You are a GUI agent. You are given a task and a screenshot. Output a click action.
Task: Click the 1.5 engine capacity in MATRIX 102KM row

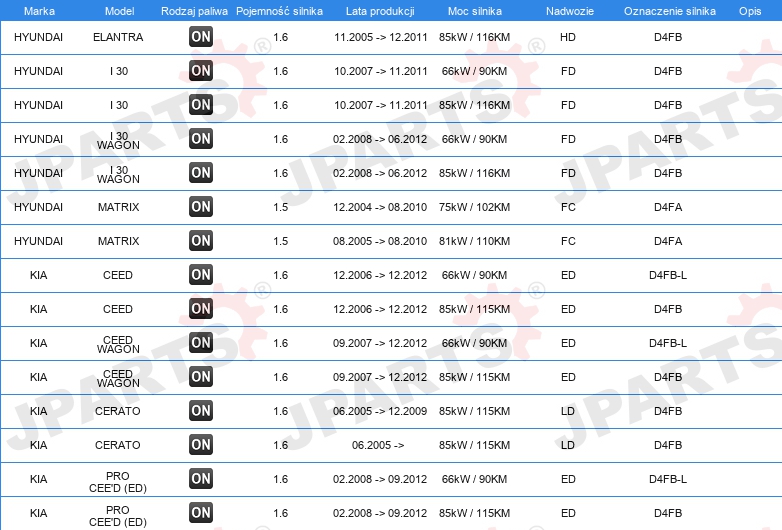[x=280, y=207]
